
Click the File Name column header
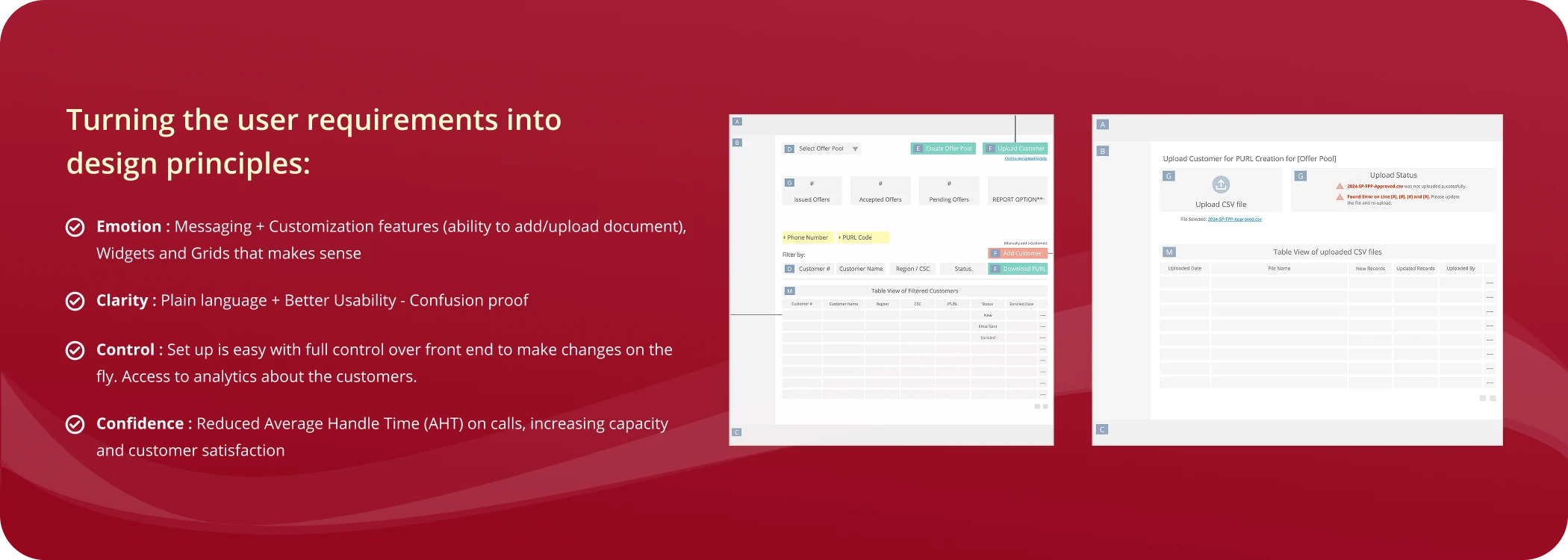[1279, 268]
